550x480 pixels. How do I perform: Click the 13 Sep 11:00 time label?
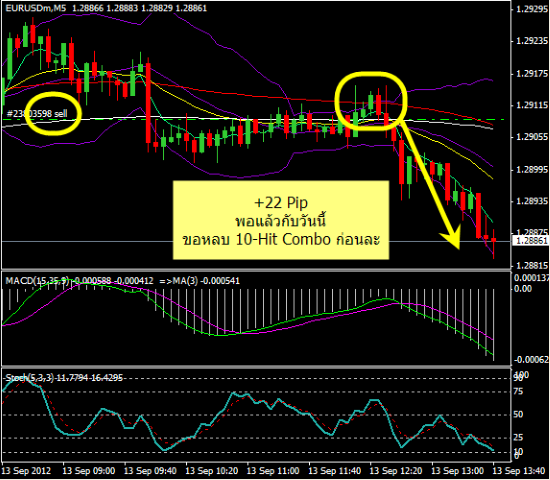point(273,471)
